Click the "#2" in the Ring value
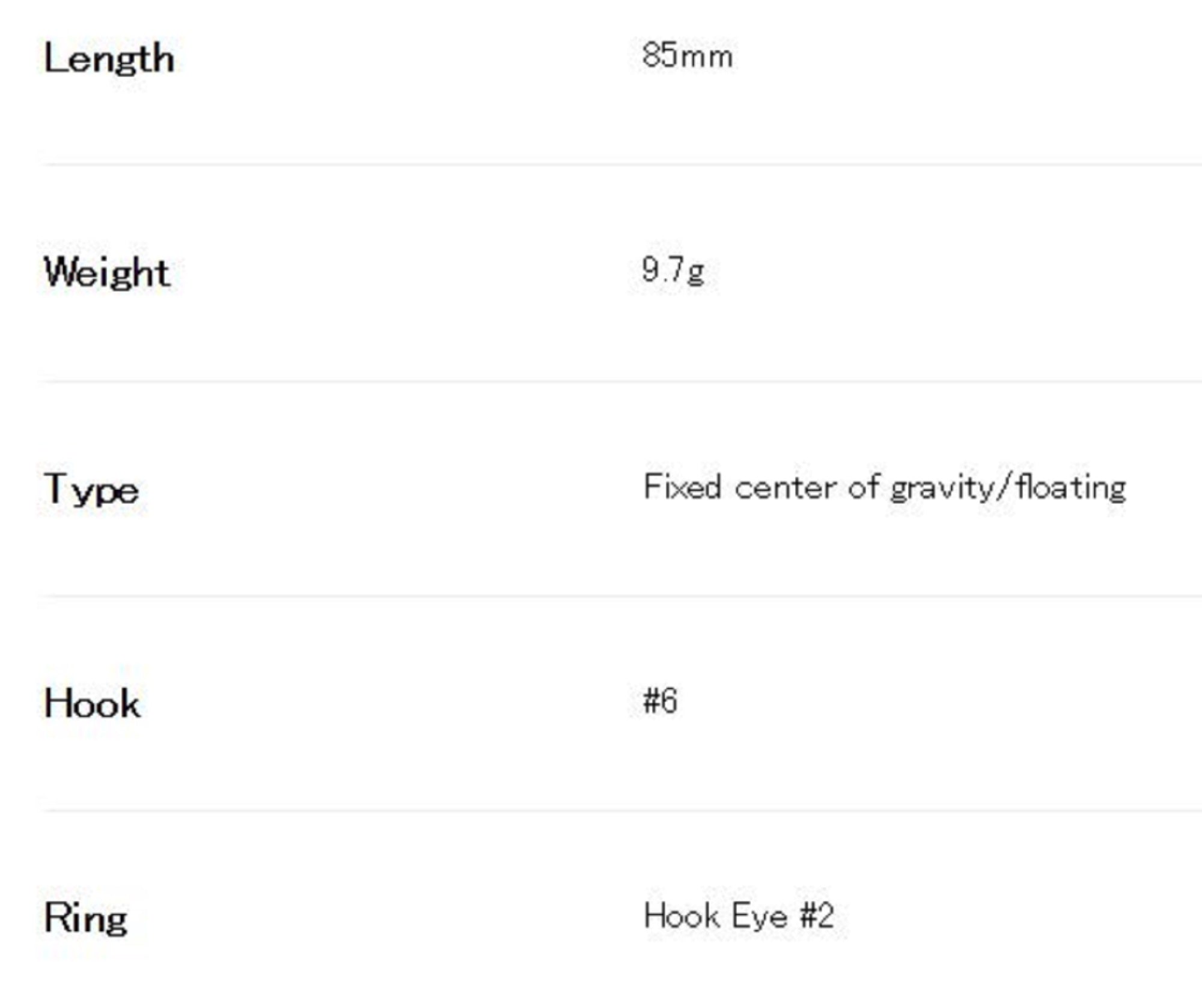 817,916
